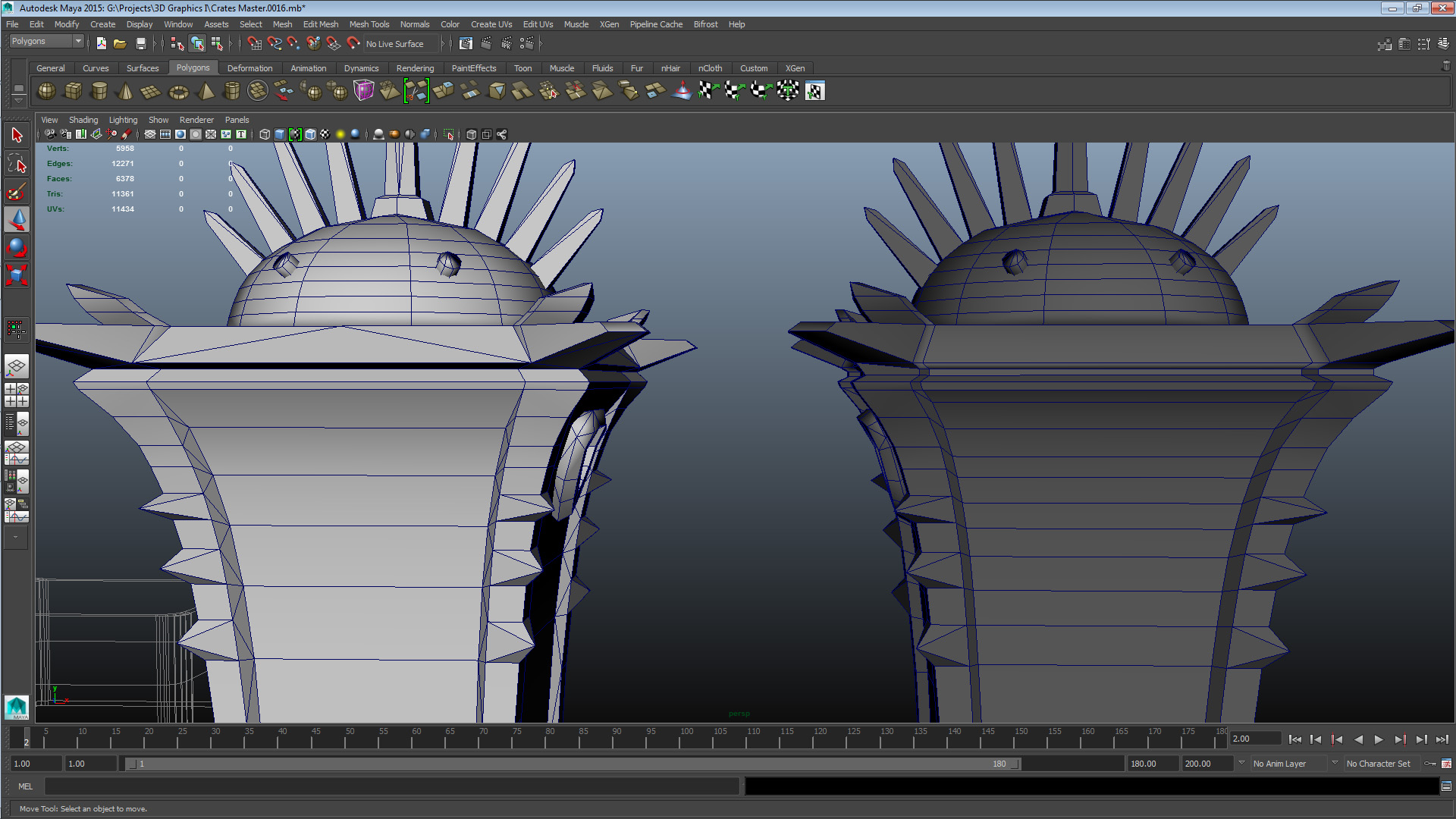Pick the Scale tool in toolbox
This screenshot has width=1456, height=819.
pos(17,275)
